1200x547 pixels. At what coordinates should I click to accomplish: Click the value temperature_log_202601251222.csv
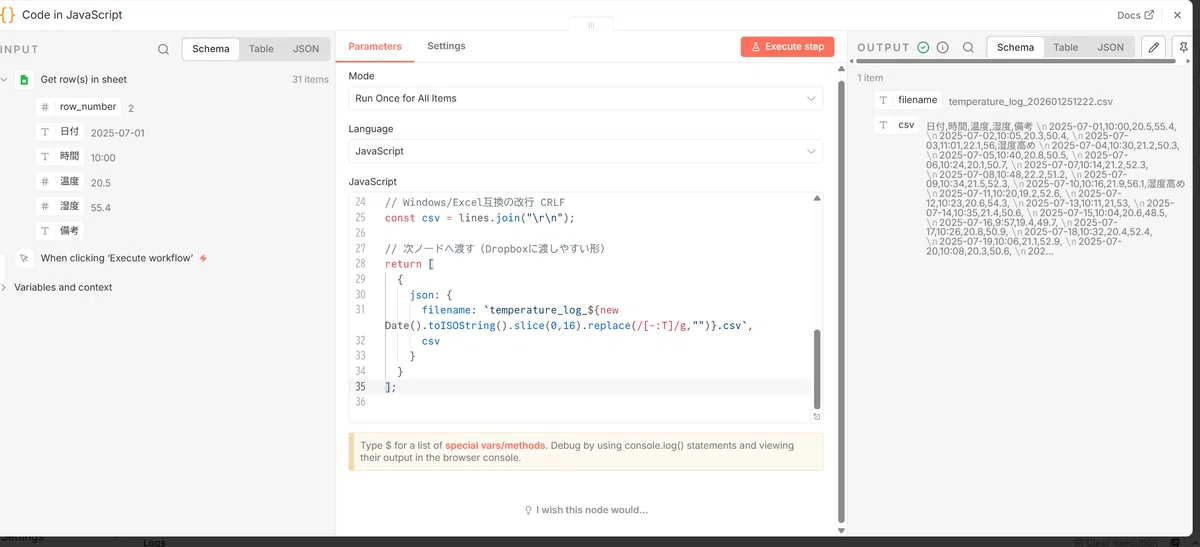(1030, 102)
